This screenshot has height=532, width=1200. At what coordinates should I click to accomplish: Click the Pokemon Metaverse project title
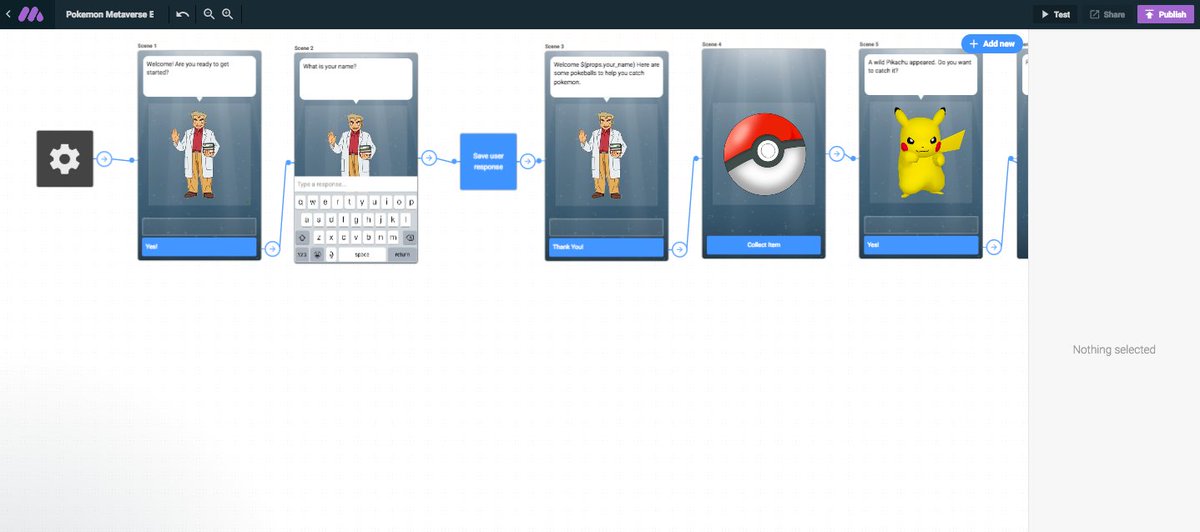(x=110, y=15)
